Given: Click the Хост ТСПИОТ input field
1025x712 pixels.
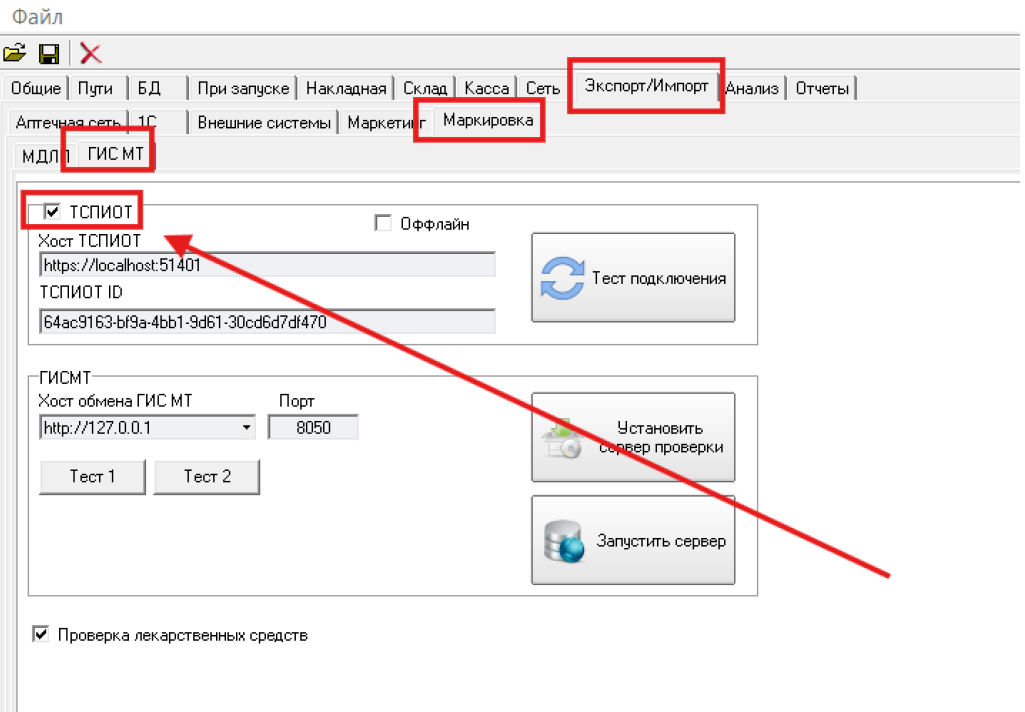Looking at the screenshot, I should (267, 265).
